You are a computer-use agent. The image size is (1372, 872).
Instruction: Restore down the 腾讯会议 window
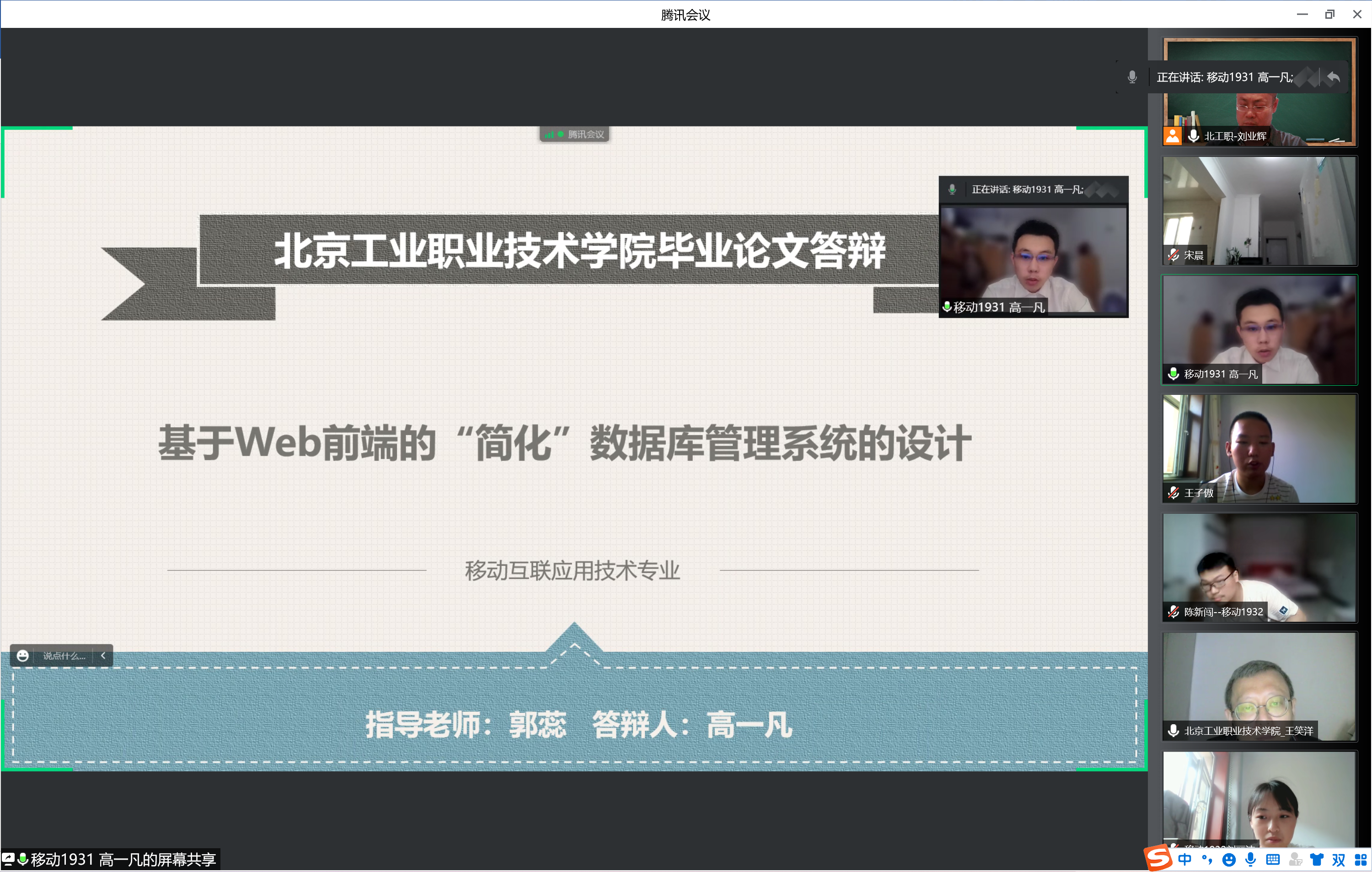click(1330, 14)
